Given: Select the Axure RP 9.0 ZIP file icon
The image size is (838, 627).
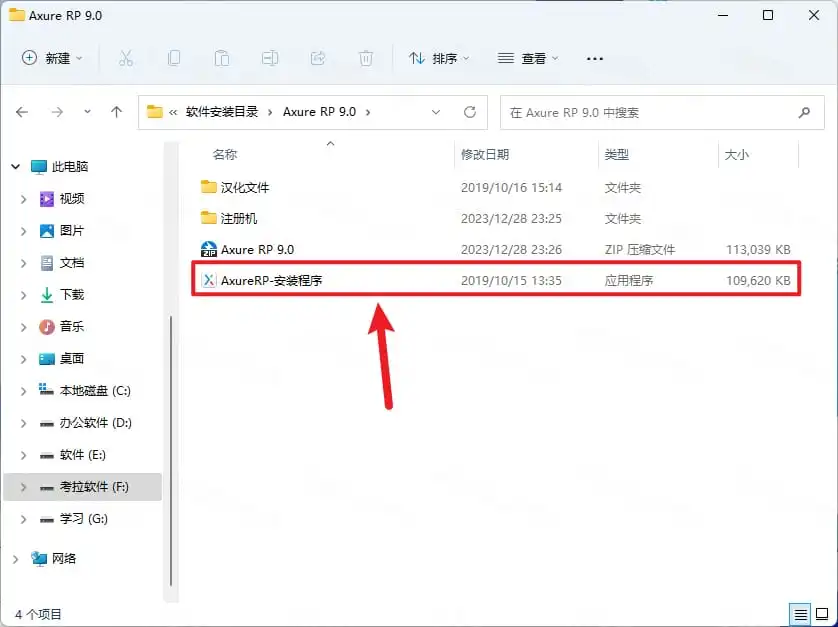Looking at the screenshot, I should pyautogui.click(x=208, y=250).
